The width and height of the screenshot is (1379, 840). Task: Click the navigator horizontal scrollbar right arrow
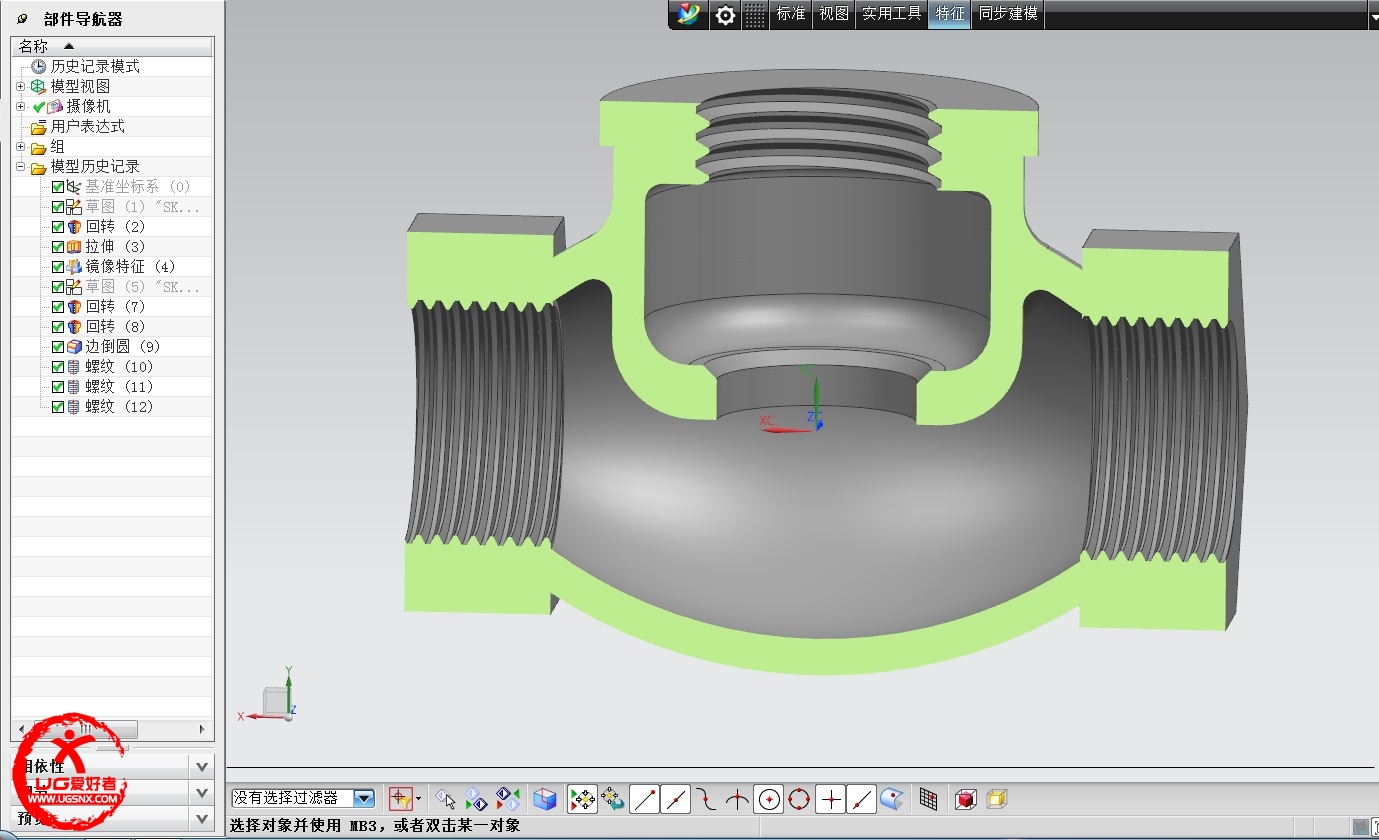click(x=202, y=729)
